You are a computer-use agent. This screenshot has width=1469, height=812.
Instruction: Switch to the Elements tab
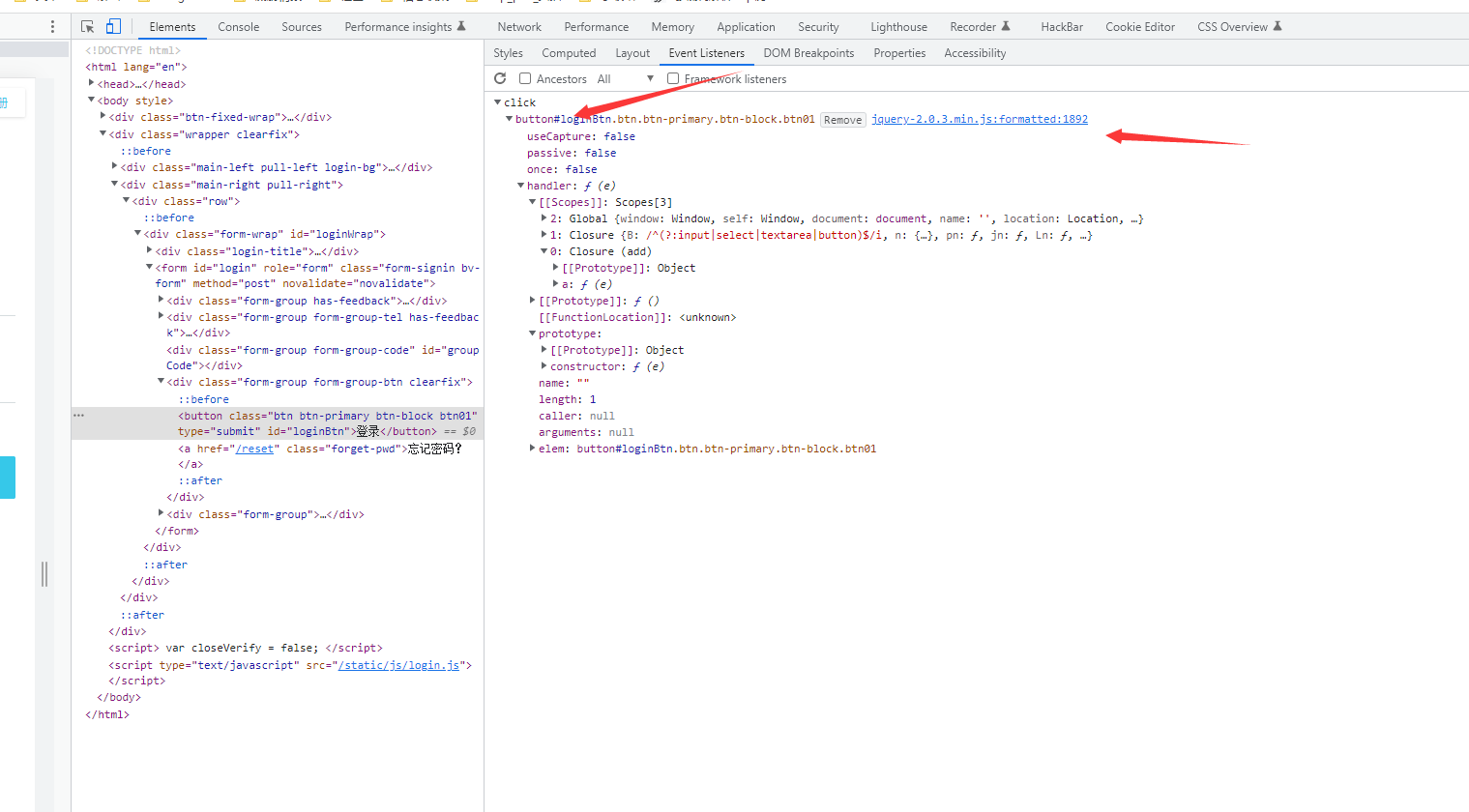tap(172, 27)
